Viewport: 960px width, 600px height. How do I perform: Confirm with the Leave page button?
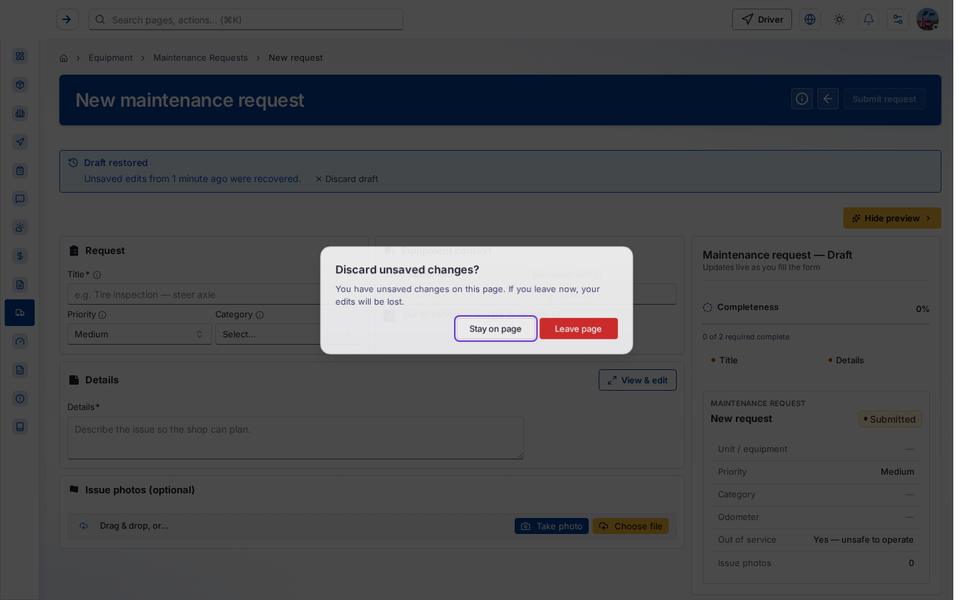[578, 329]
